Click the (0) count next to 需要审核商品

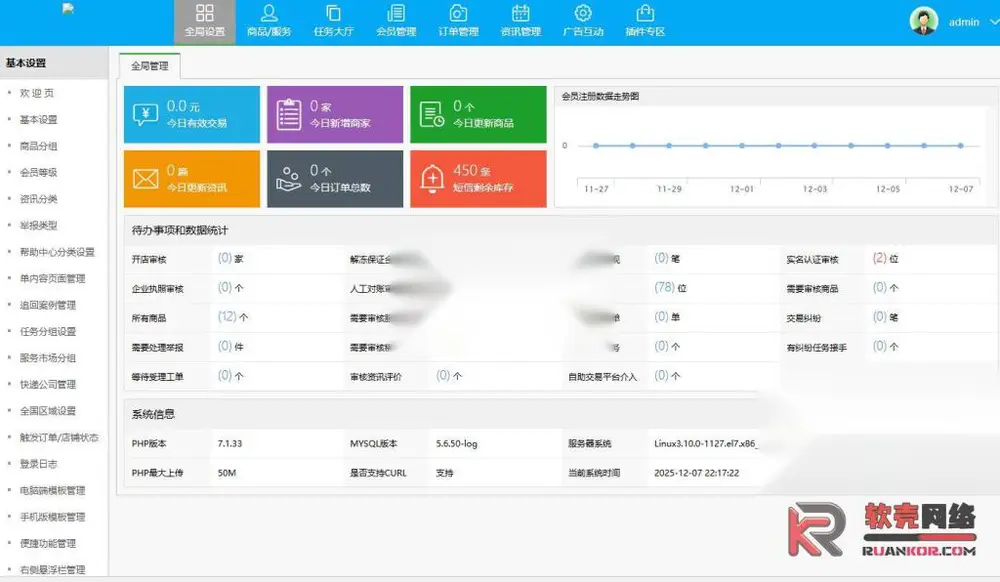click(879, 288)
